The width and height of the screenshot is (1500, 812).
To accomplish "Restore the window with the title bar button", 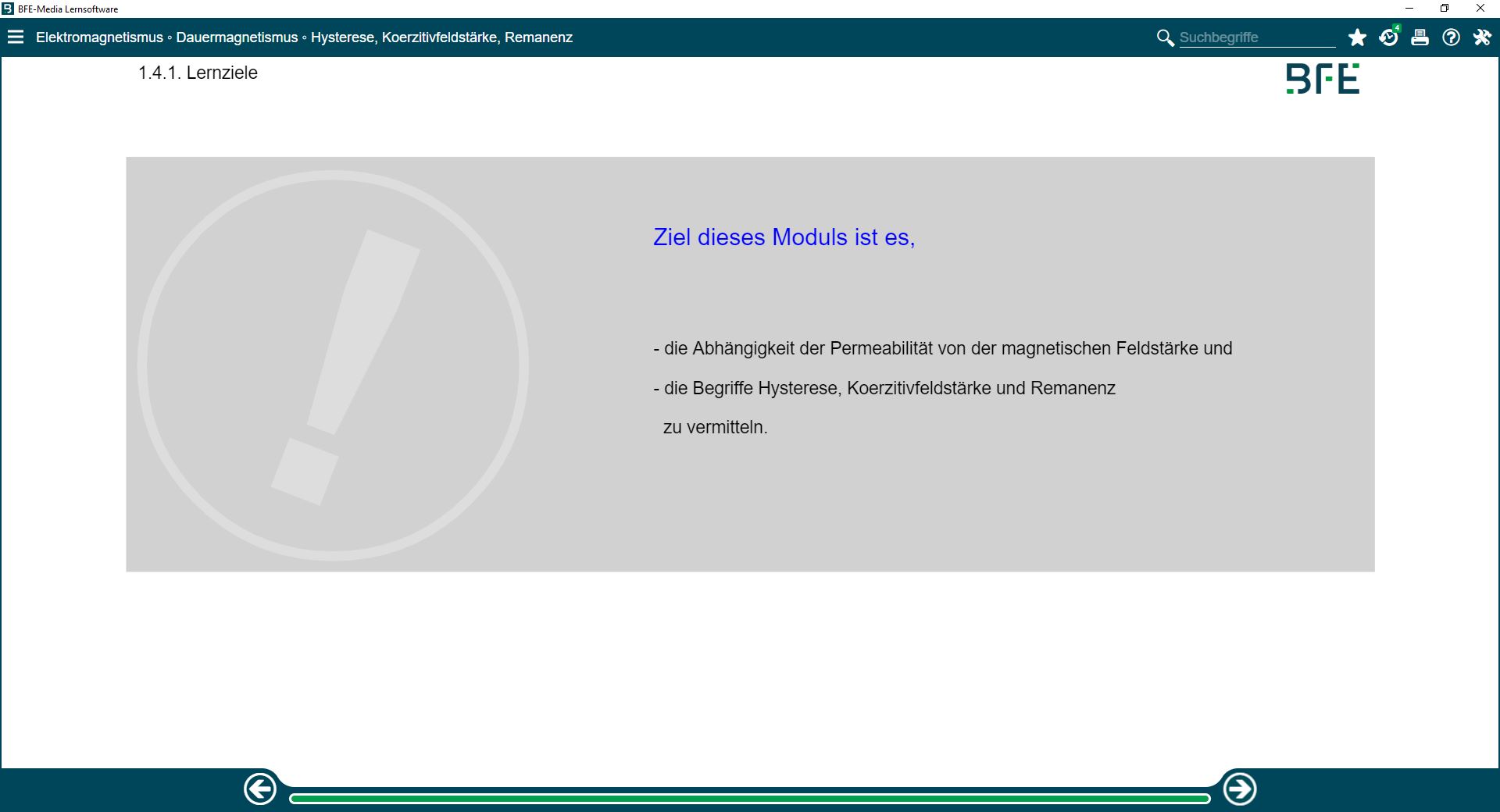I will 1445,9.
